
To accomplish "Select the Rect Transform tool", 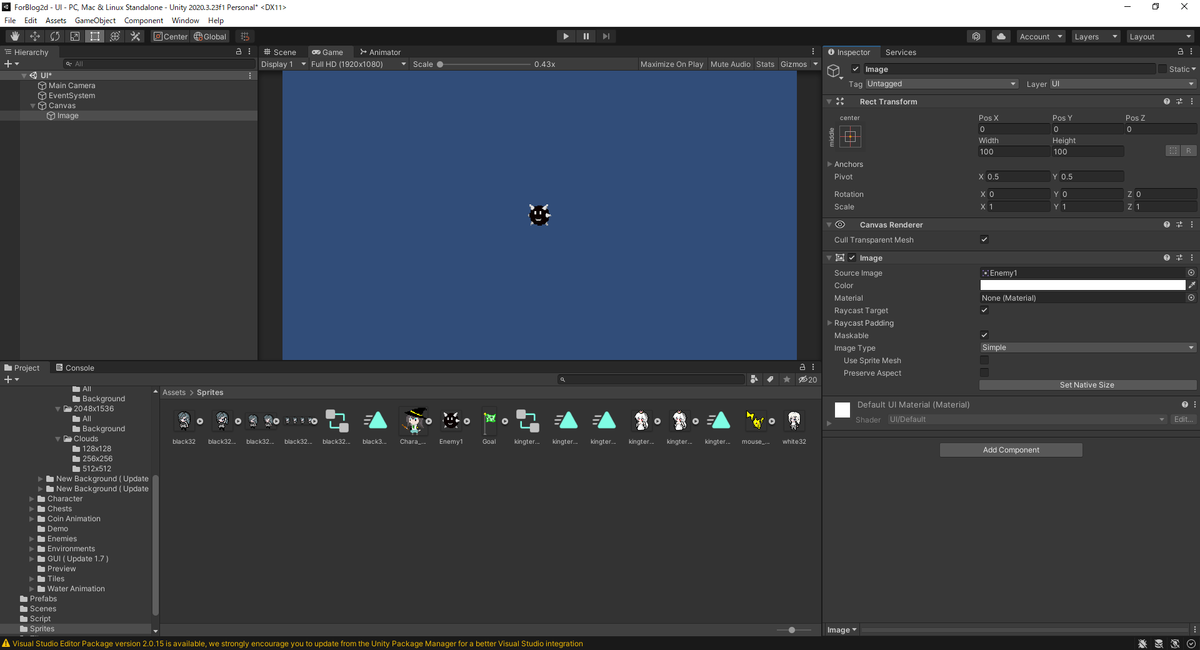I will [94, 36].
